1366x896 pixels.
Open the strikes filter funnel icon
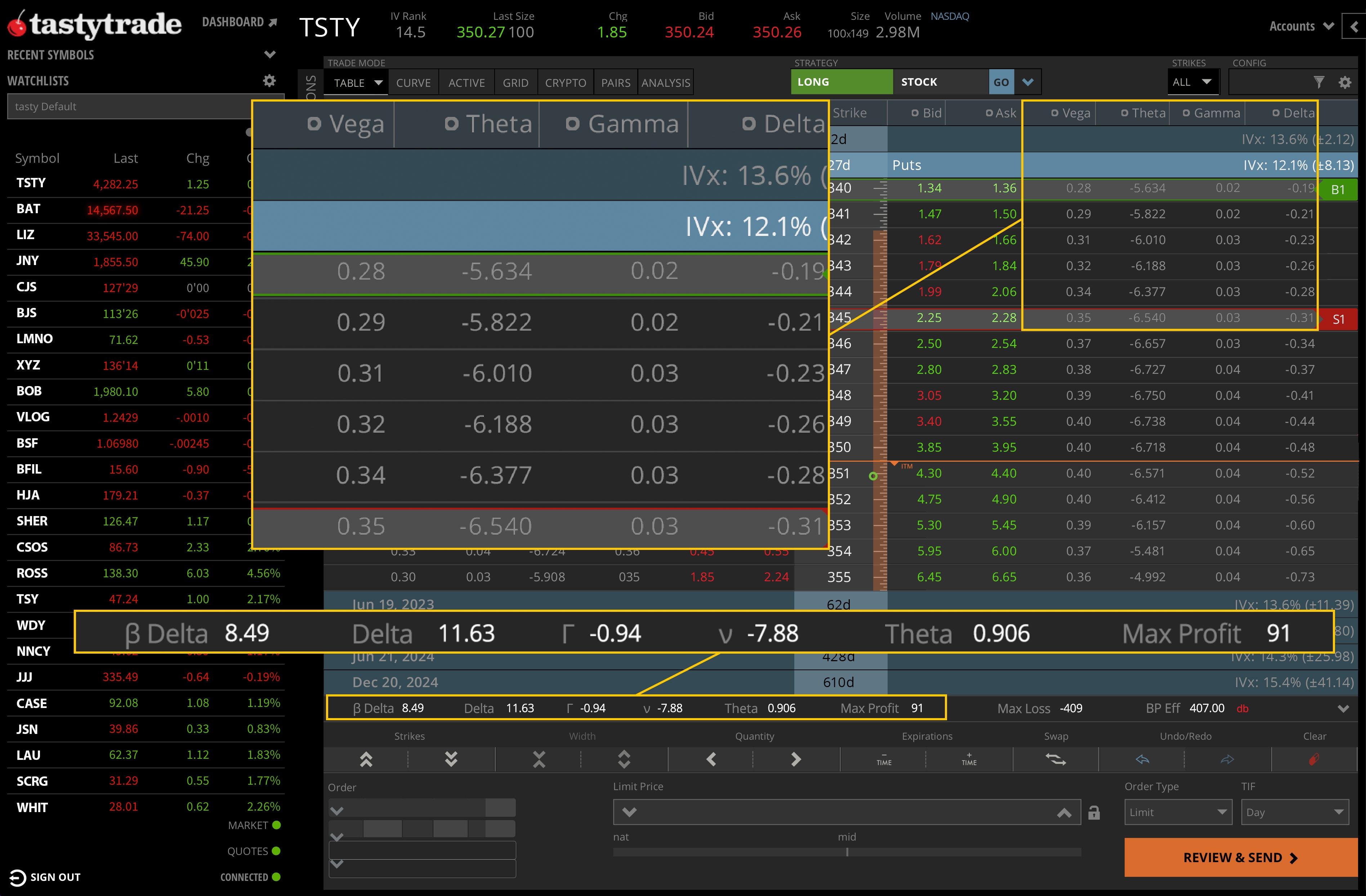tap(1320, 82)
